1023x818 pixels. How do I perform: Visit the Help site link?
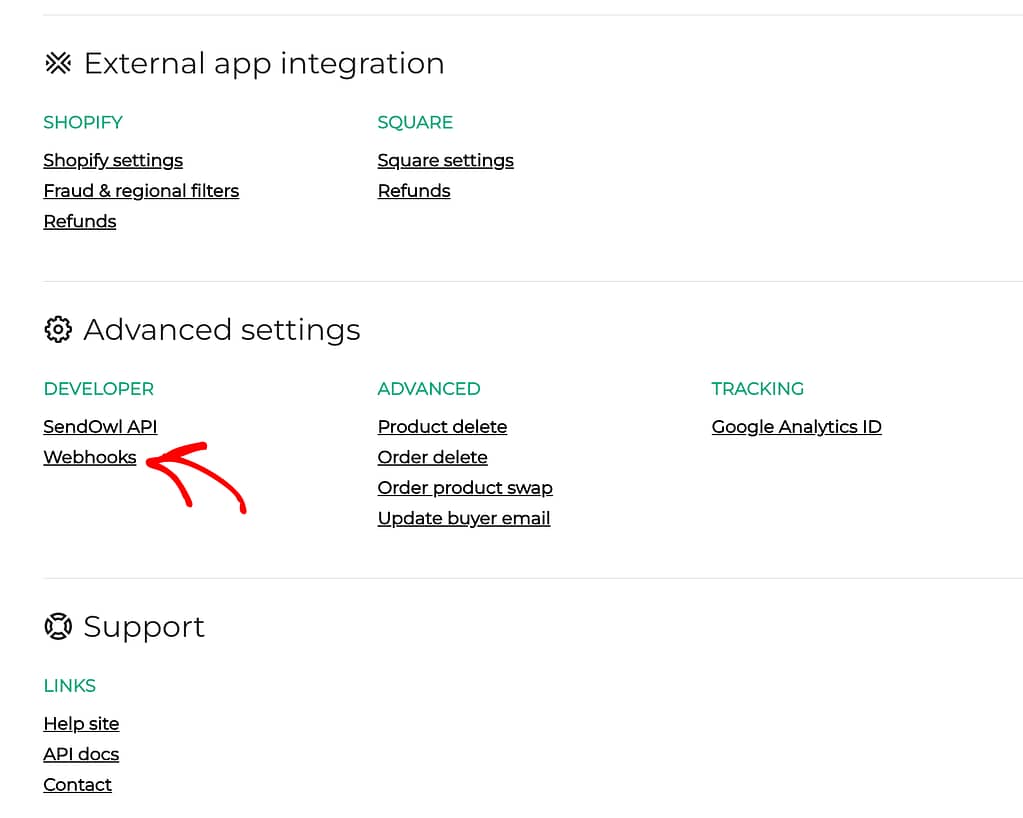pyautogui.click(x=81, y=724)
